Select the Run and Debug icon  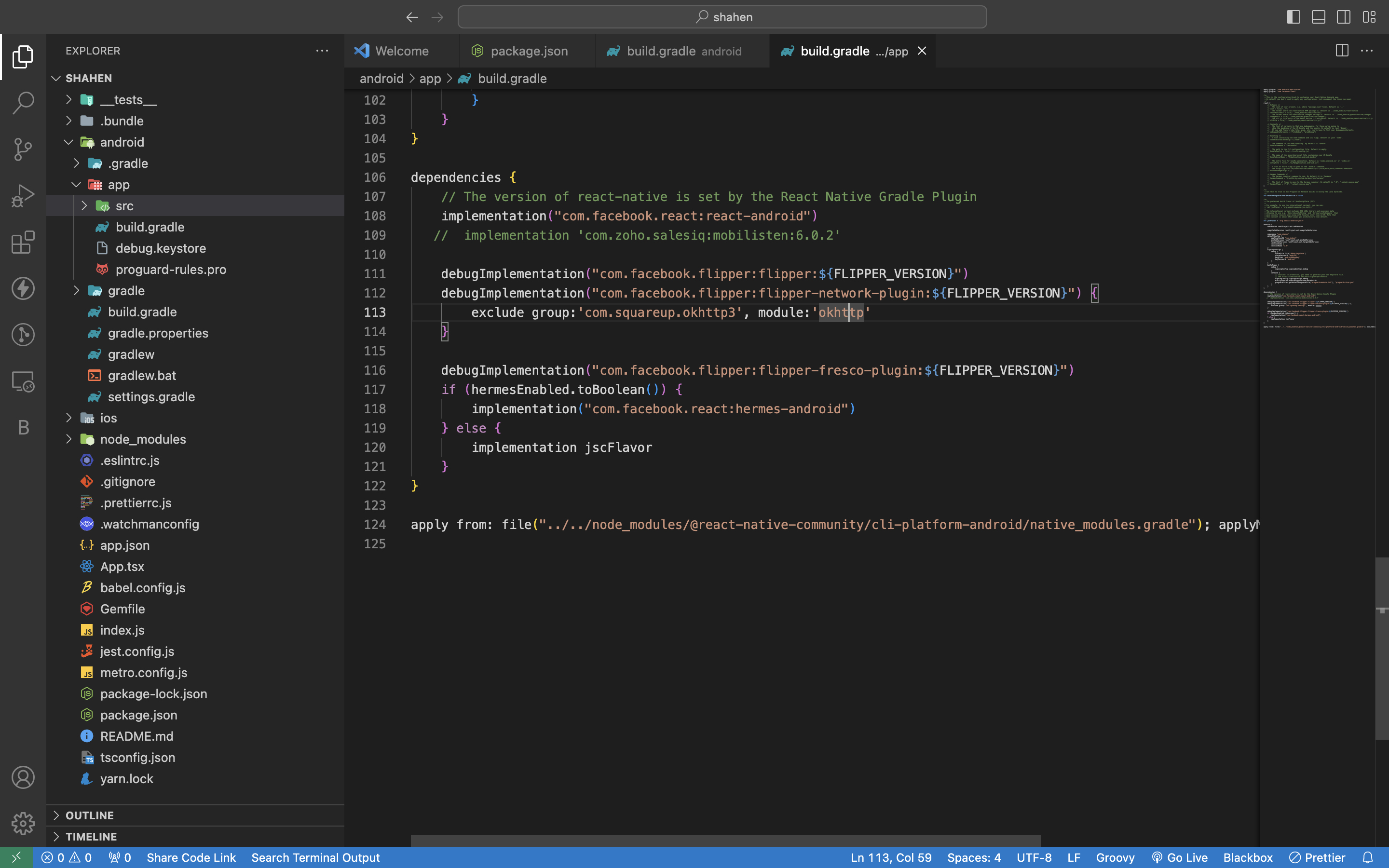click(23, 195)
